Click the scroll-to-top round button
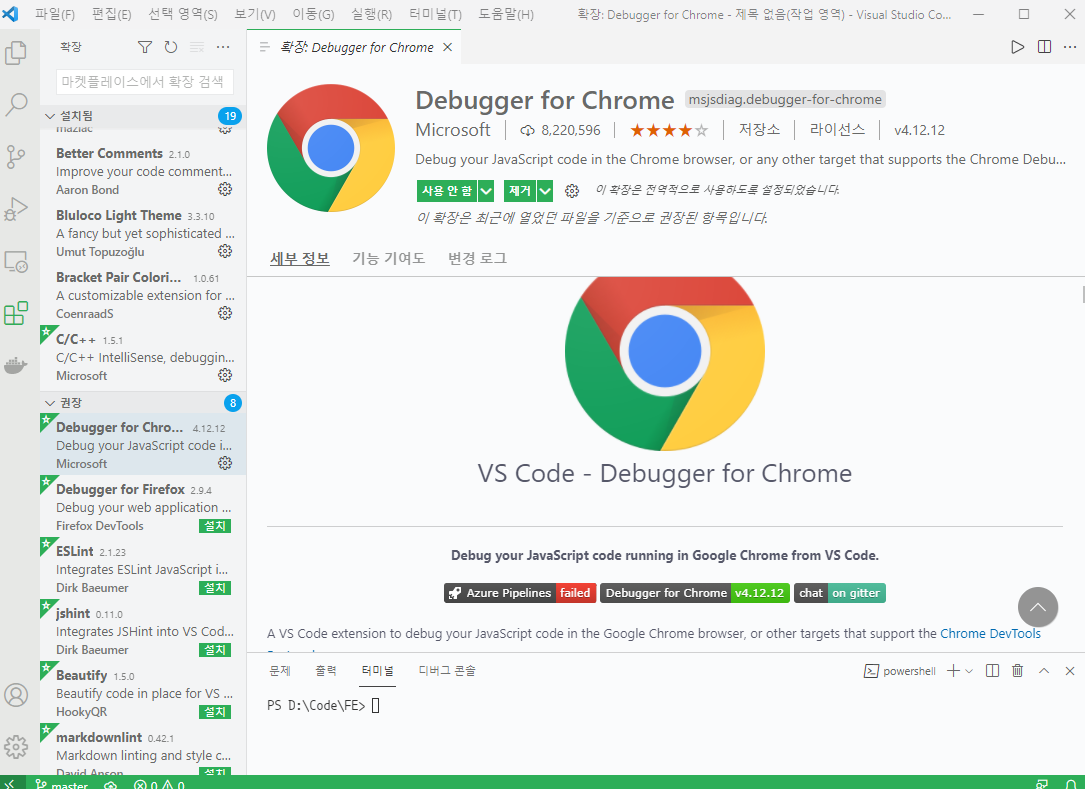 (1037, 607)
